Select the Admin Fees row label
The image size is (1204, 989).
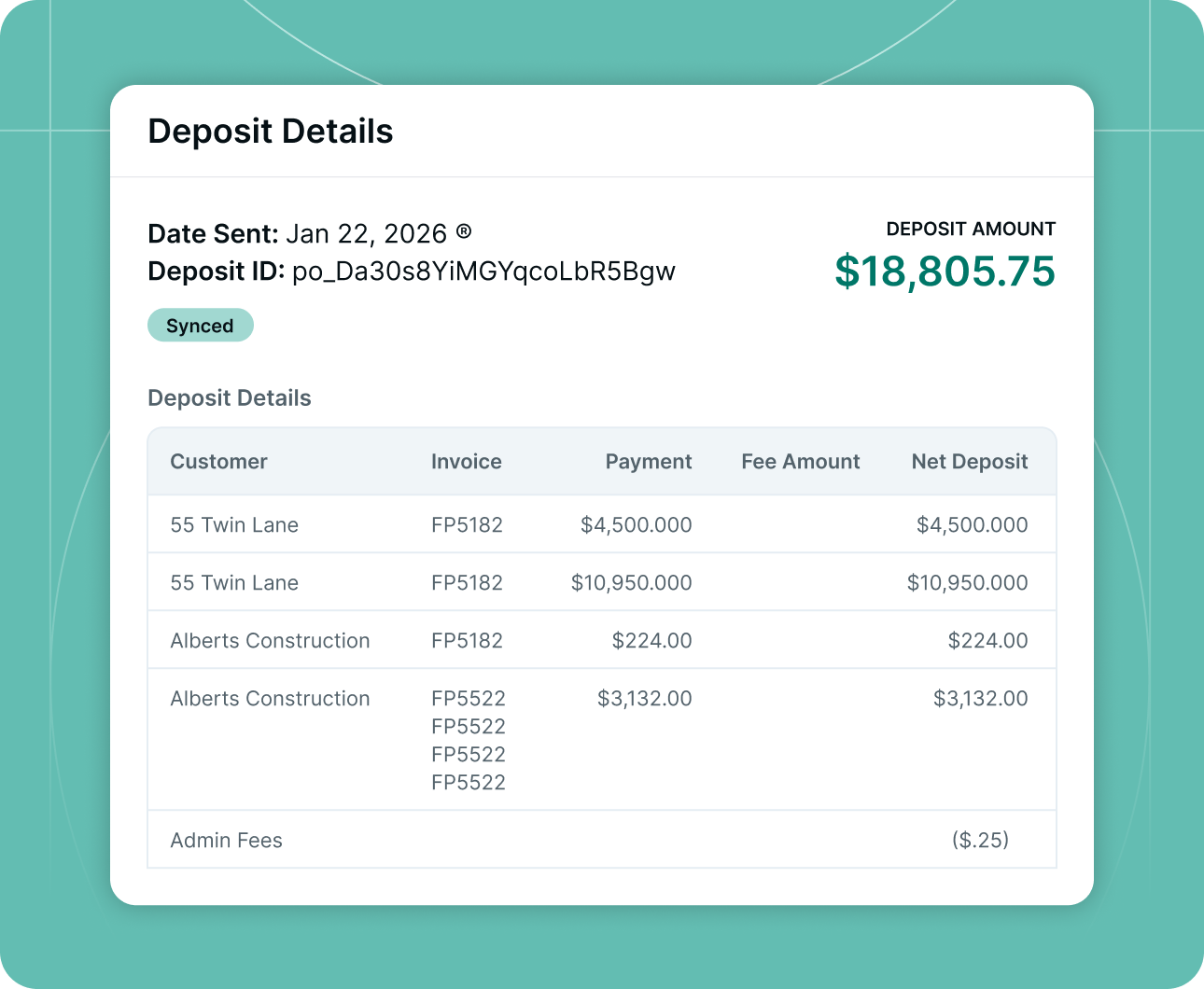(x=226, y=841)
